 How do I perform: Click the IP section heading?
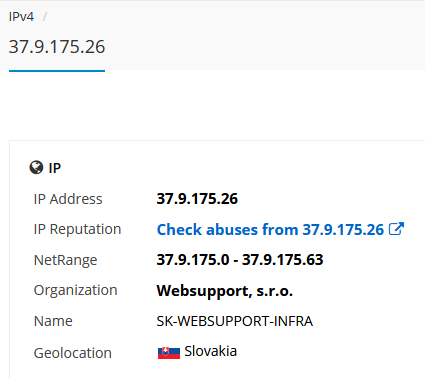(55, 168)
